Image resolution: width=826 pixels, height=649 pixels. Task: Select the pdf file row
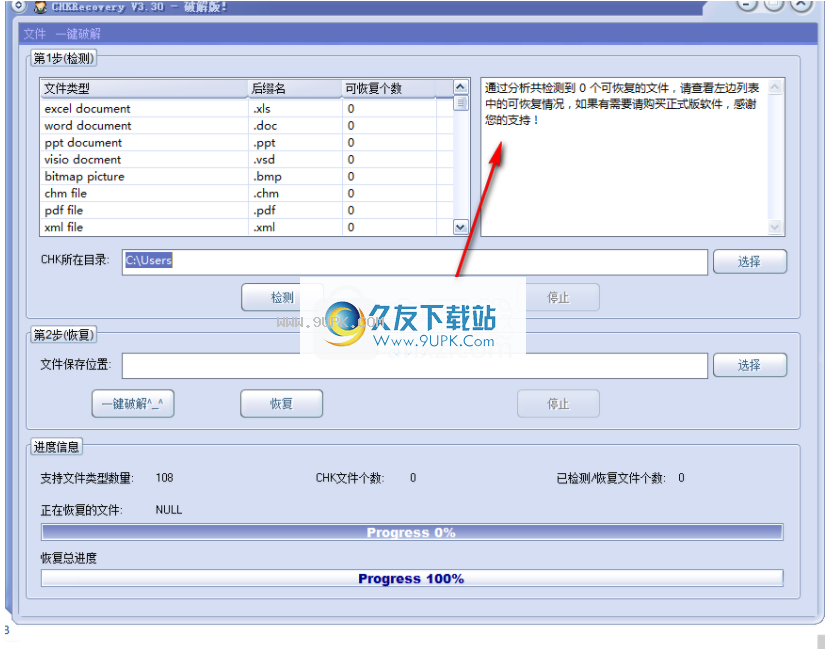pyautogui.click(x=247, y=210)
